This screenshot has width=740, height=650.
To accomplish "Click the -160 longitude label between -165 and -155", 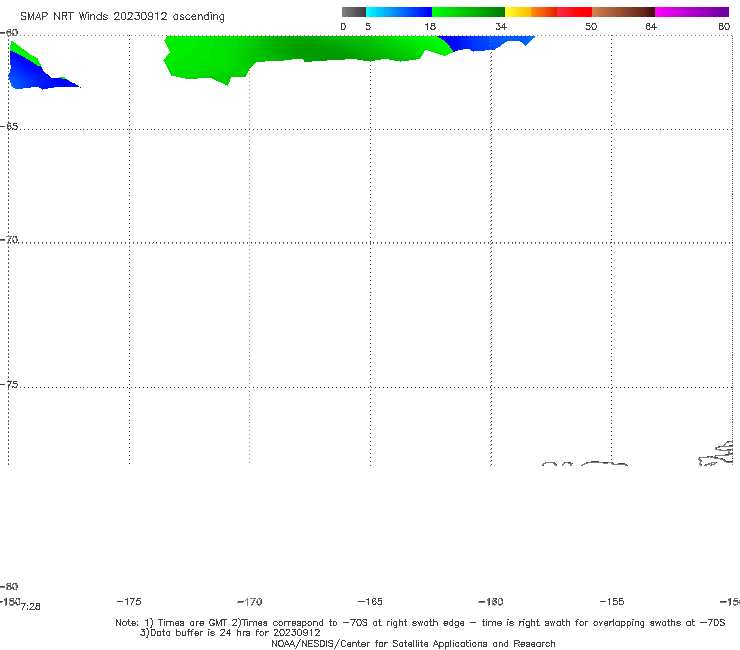I will pyautogui.click(x=491, y=602).
